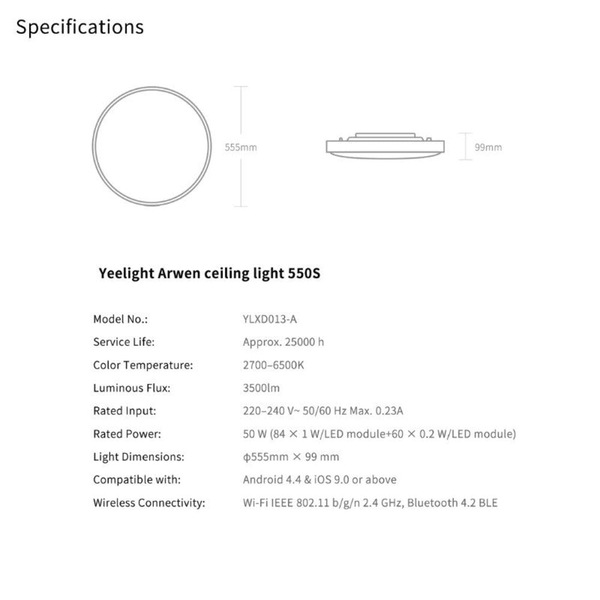Click the Color Temperature label
This screenshot has width=600, height=600.
coord(143,365)
